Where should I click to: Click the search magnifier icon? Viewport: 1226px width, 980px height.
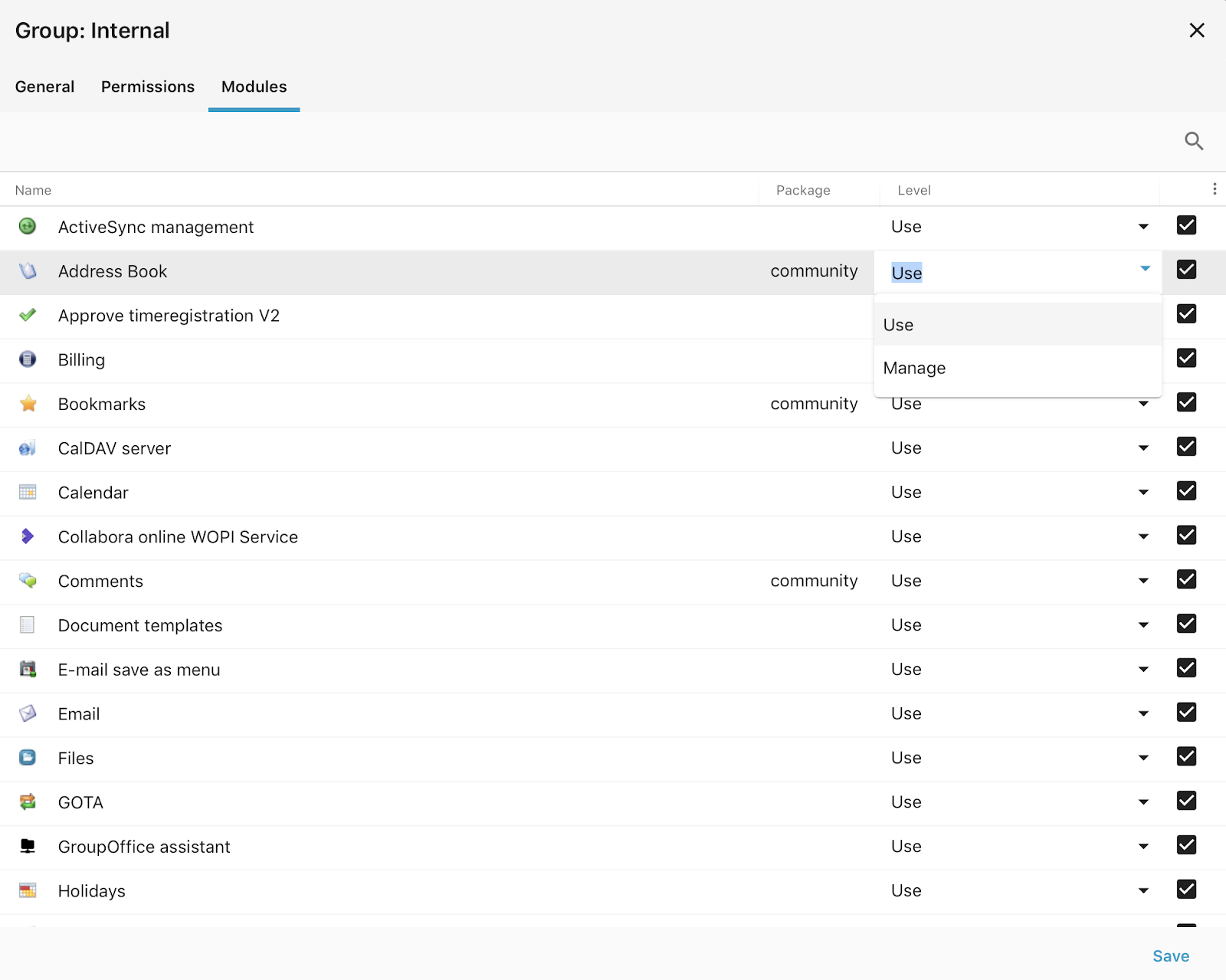(x=1194, y=141)
